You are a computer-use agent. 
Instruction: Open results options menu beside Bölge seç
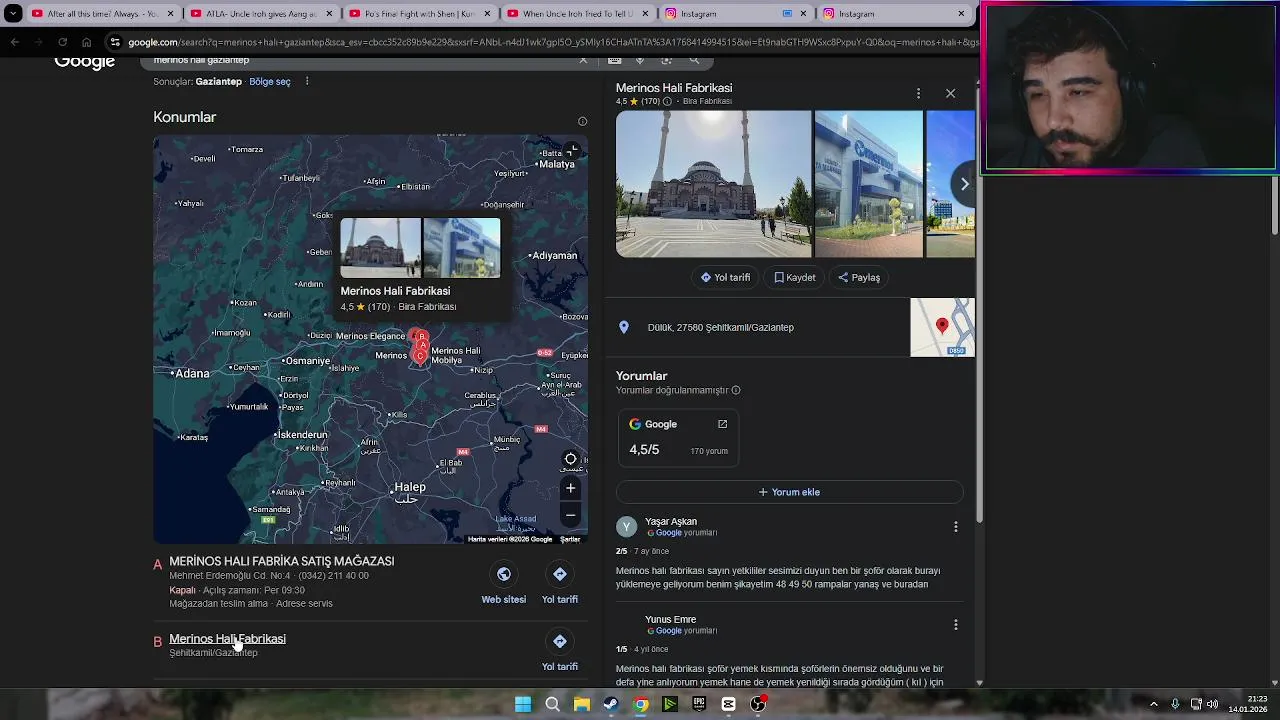pyautogui.click(x=307, y=81)
